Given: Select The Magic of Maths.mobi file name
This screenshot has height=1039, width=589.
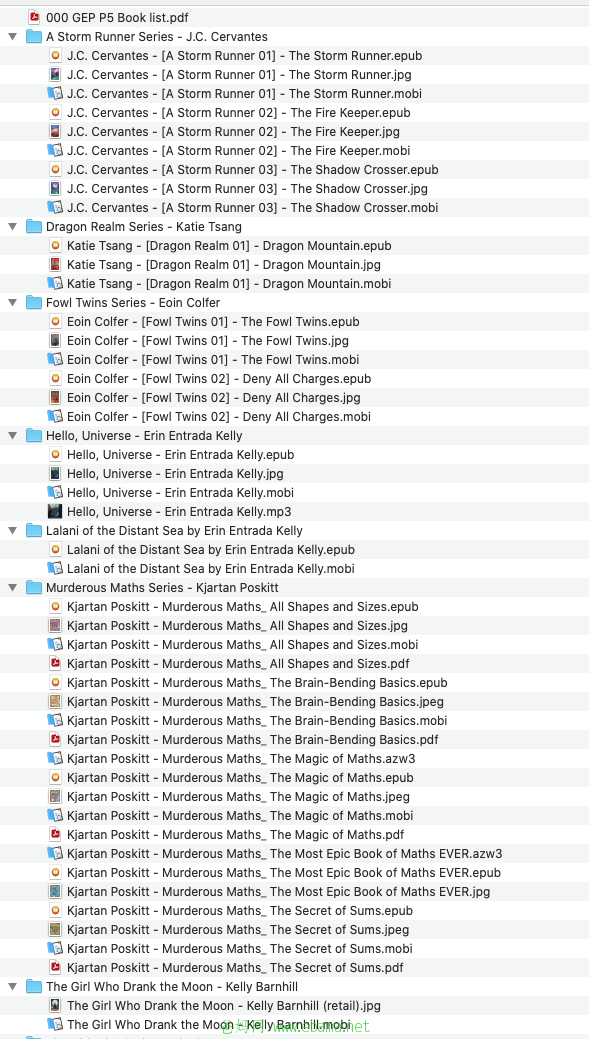Looking at the screenshot, I should pos(240,816).
